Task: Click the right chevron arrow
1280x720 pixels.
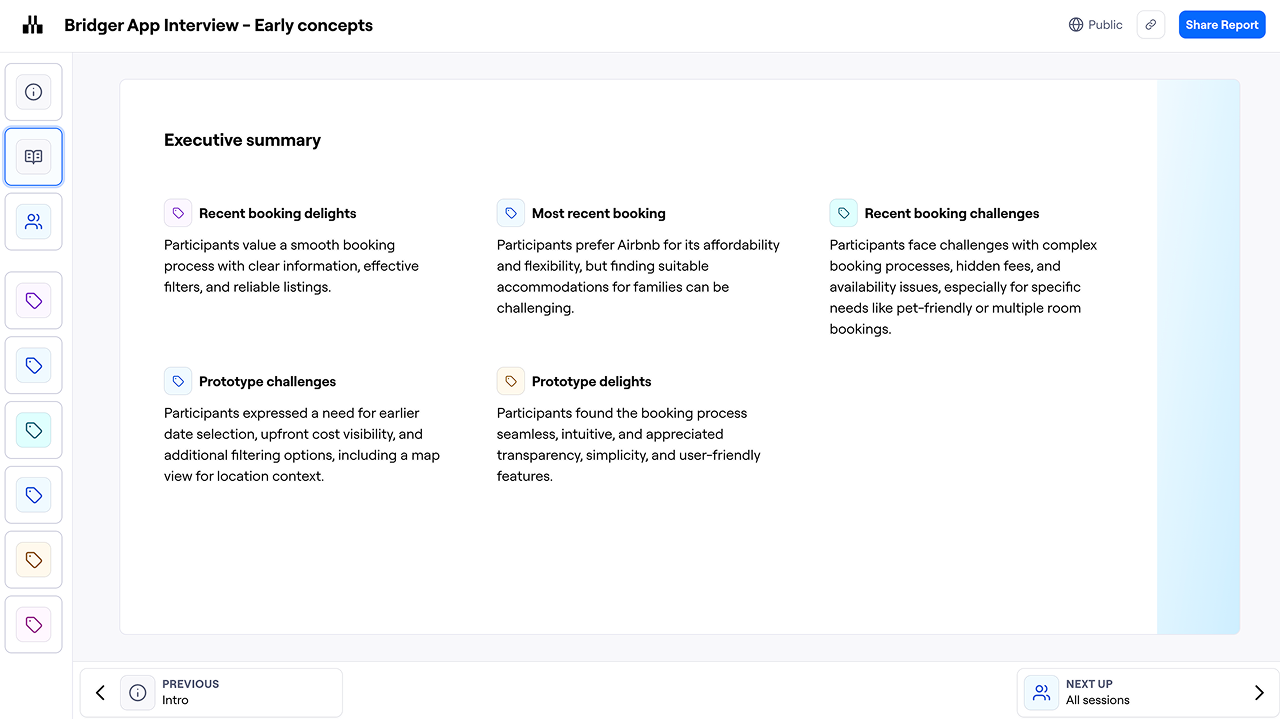Action: [1259, 692]
